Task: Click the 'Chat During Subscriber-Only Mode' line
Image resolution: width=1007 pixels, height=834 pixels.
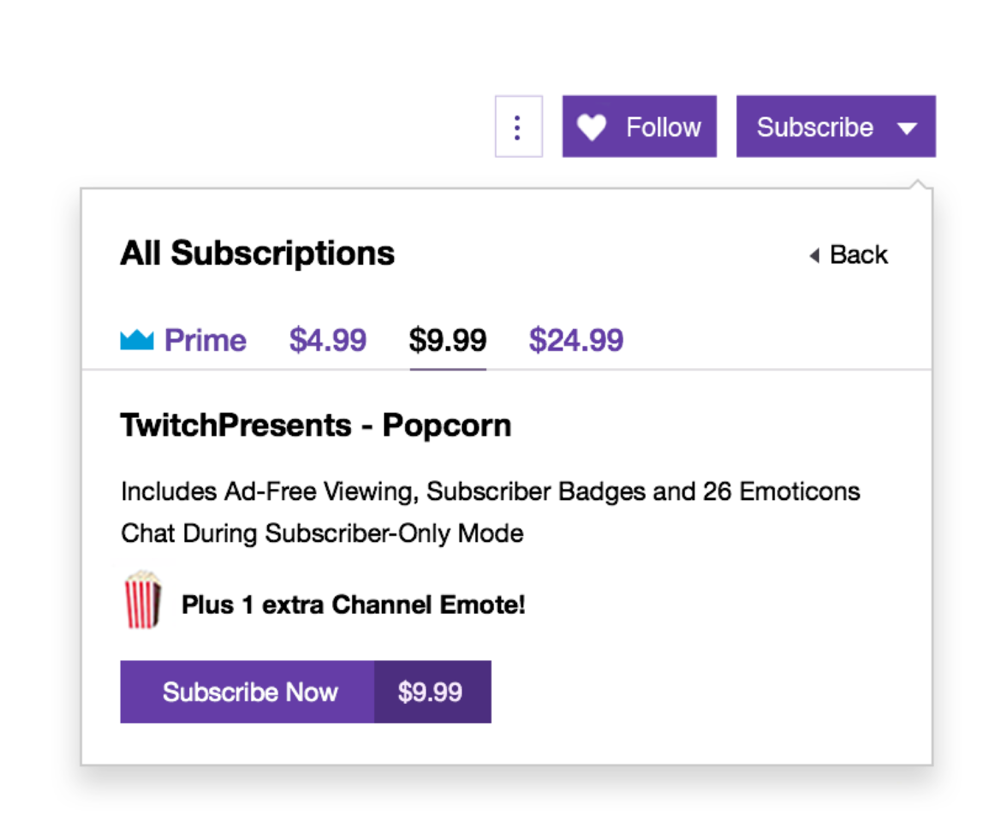Action: point(322,534)
